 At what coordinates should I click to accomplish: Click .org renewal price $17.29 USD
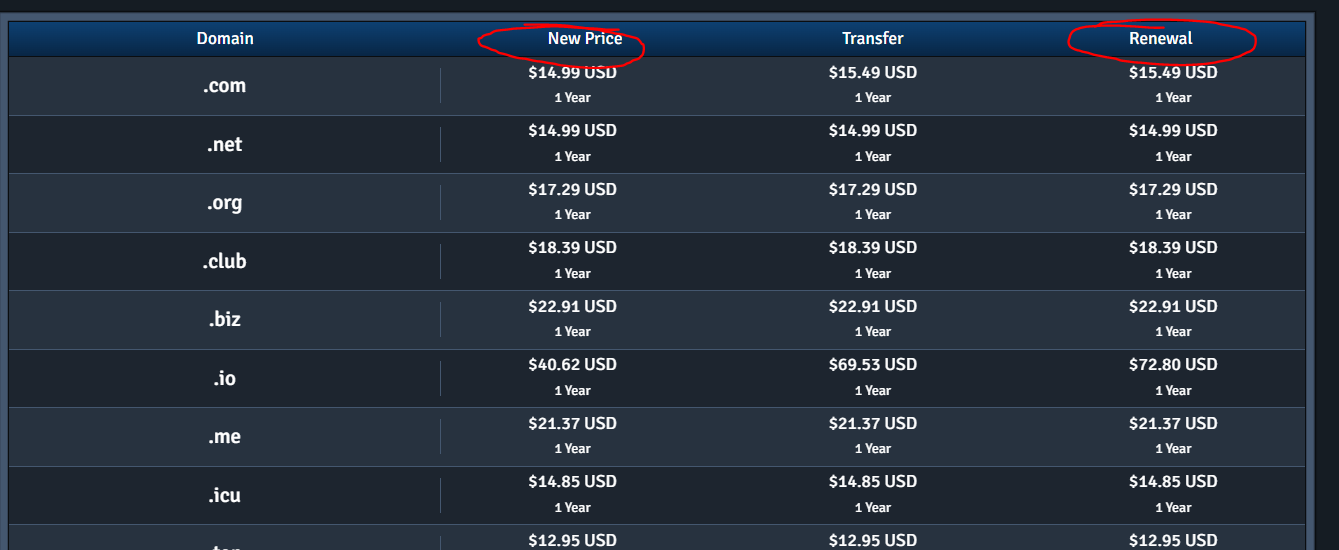1173,190
